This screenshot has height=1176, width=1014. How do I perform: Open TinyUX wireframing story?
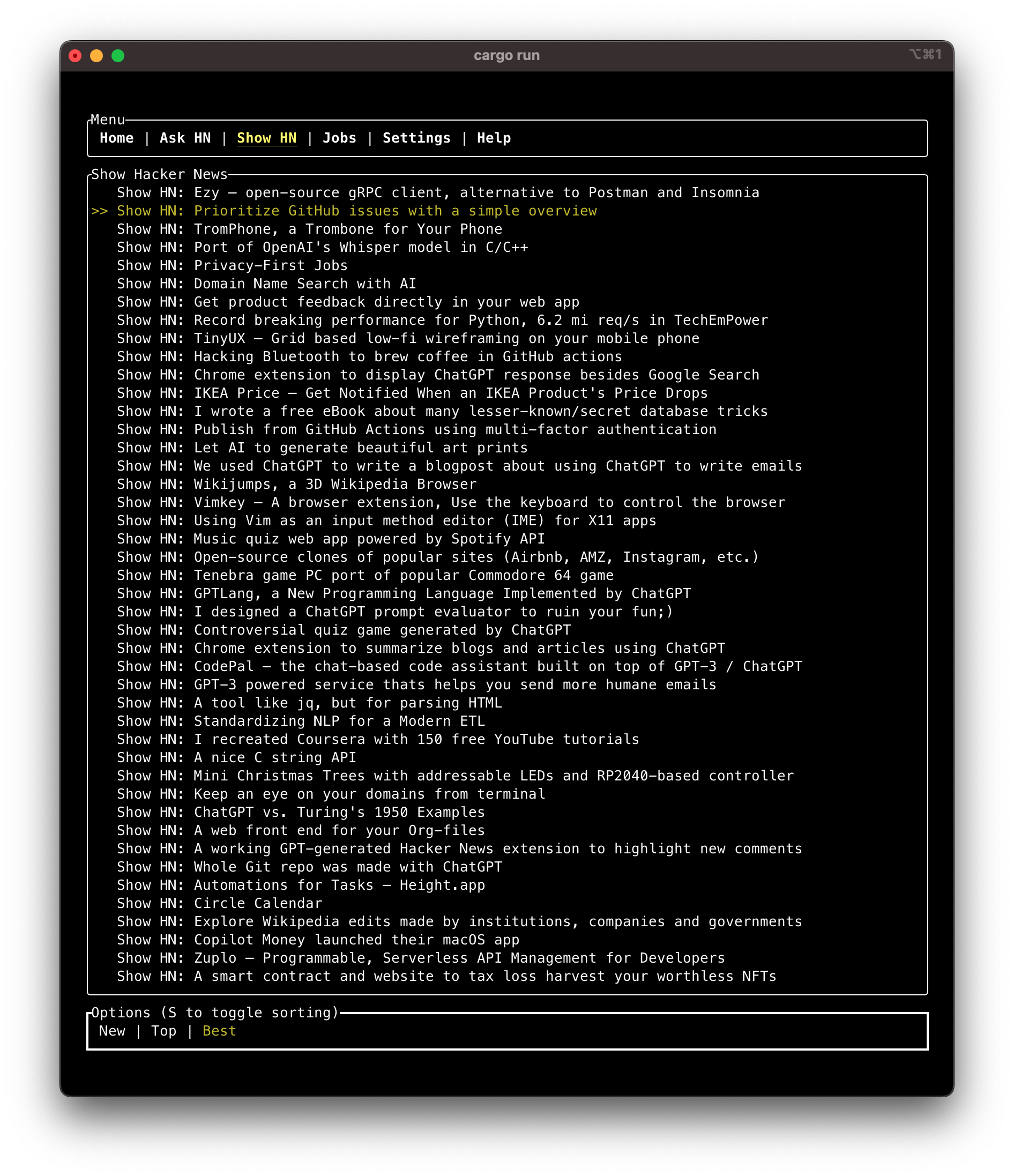(x=408, y=338)
